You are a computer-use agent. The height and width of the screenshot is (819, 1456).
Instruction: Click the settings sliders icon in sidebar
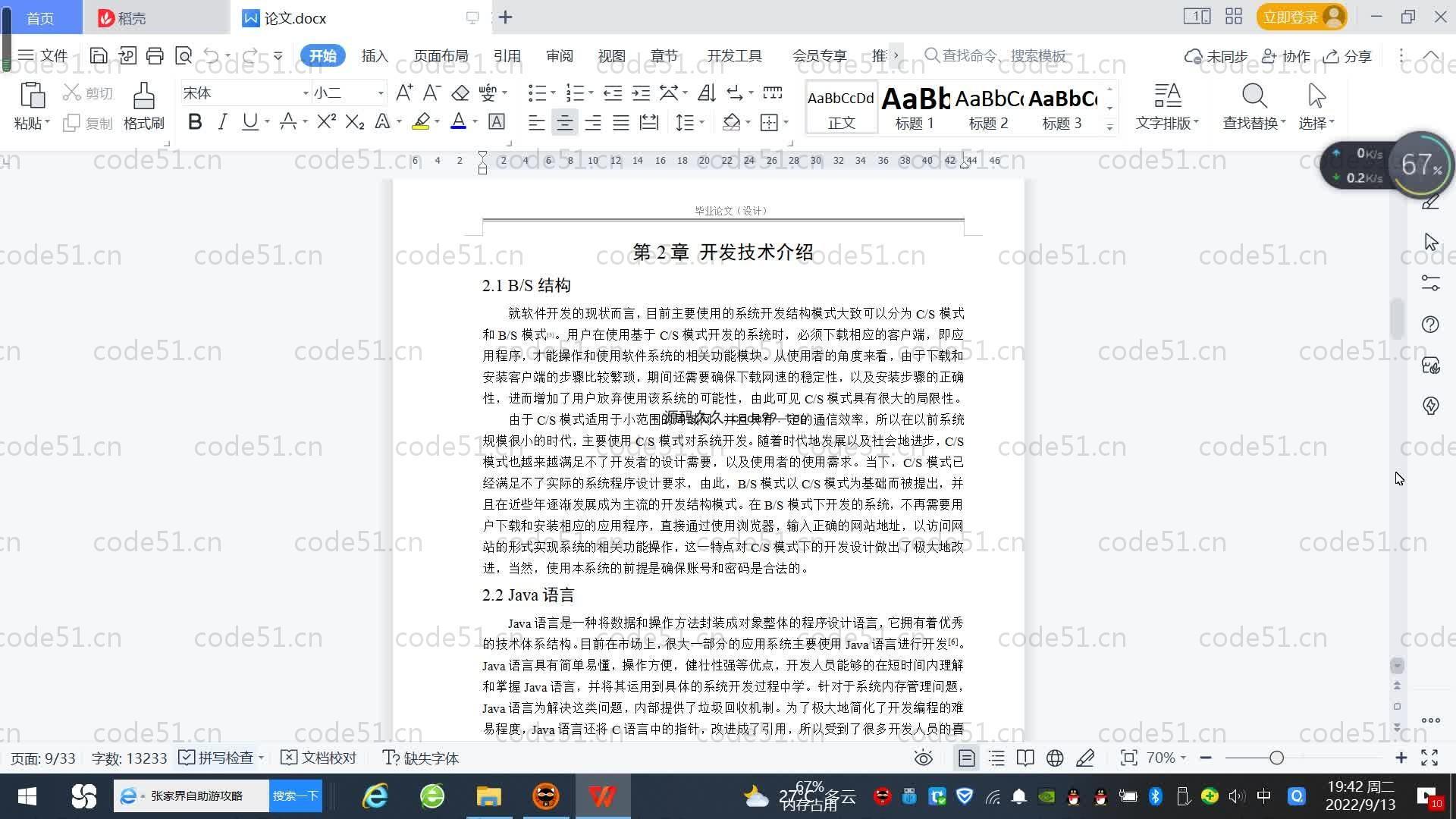[x=1430, y=283]
